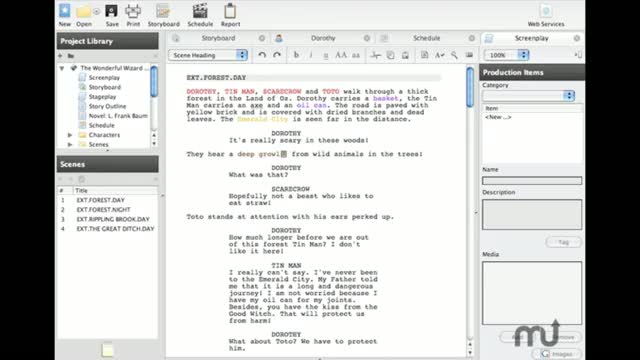Click the Storyboard toolbar icon

(163, 11)
